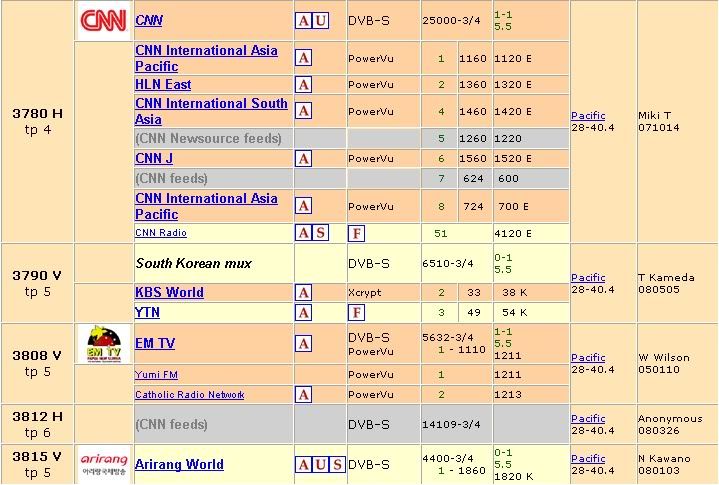This screenshot has width=719, height=485.
Task: Click the Anonymous 080326 source cell
Action: (677, 424)
